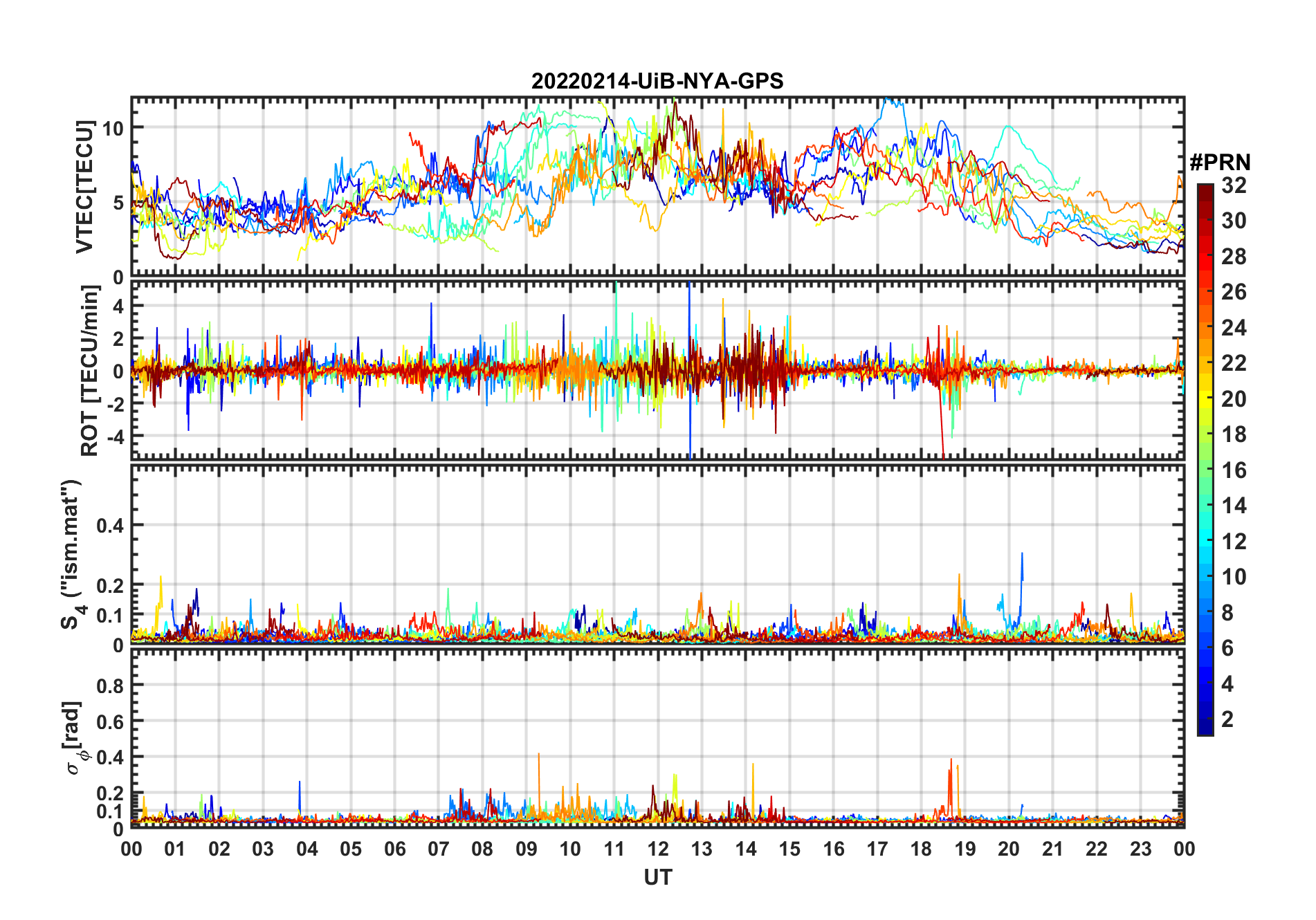
Task: Click ROT axis tick label -2
Action: coord(116,404)
